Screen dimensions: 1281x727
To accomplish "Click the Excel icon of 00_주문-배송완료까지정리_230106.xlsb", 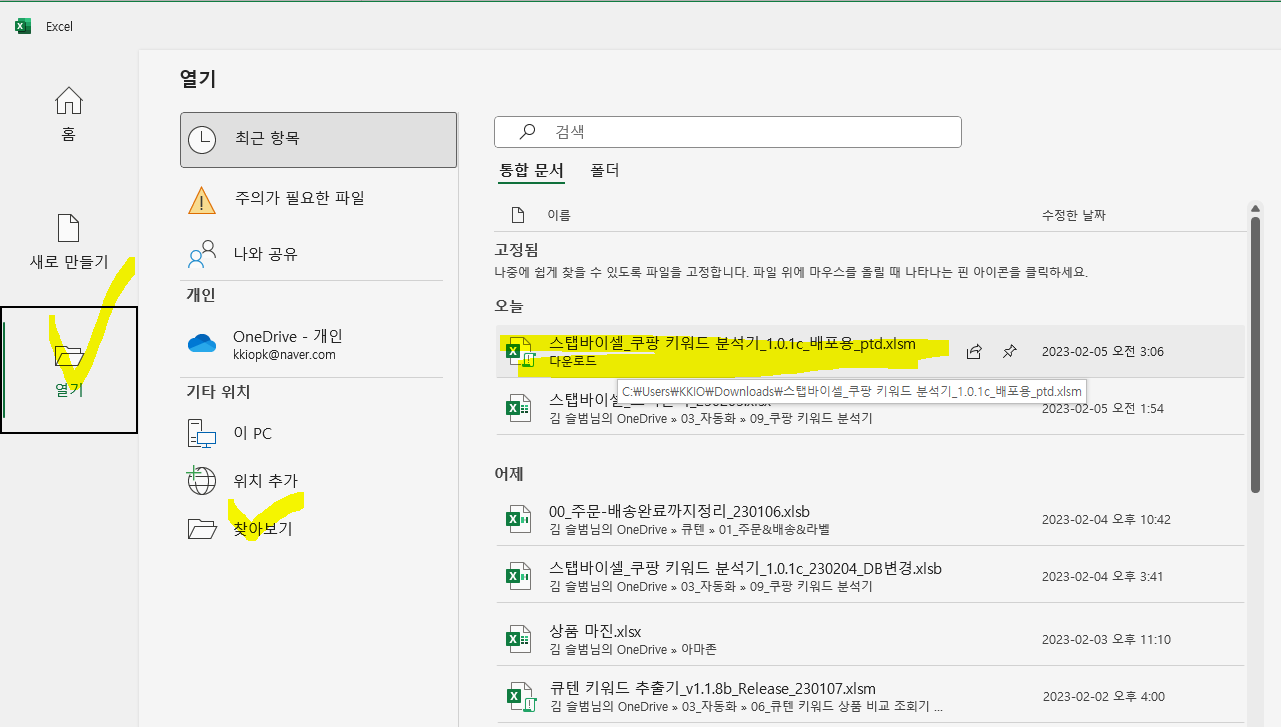I will click(x=518, y=519).
